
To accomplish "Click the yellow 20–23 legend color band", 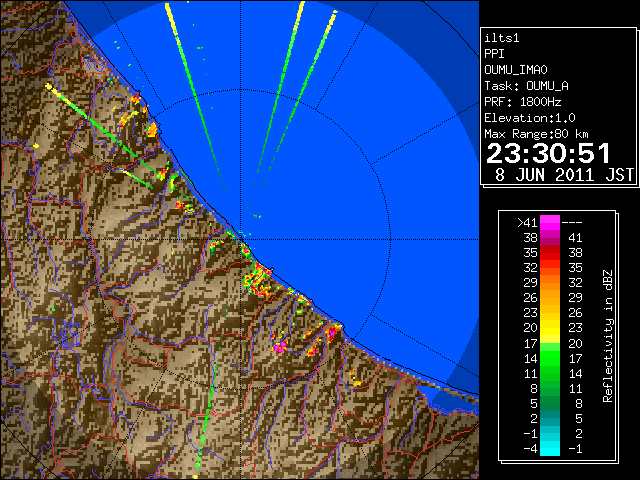I will 549,328.
